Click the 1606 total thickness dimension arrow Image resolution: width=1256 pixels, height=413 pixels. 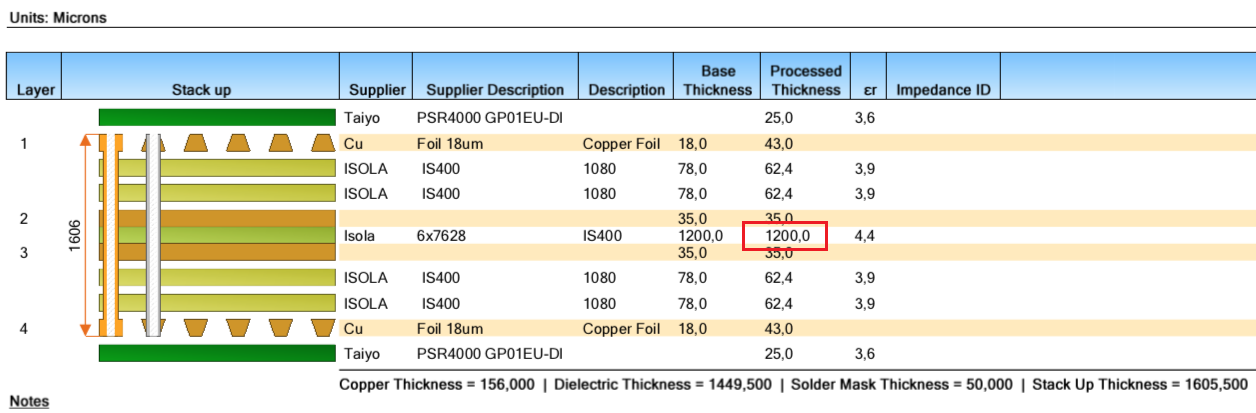(x=85, y=235)
